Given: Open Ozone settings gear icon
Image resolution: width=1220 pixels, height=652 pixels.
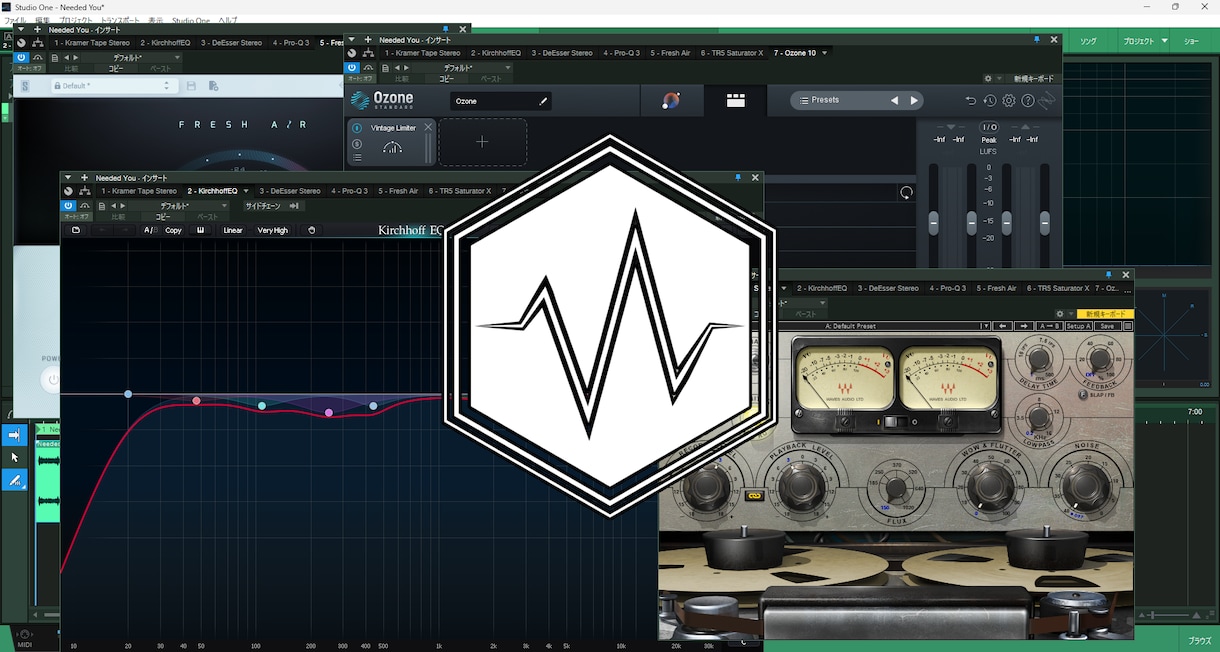Looking at the screenshot, I should pos(1008,101).
